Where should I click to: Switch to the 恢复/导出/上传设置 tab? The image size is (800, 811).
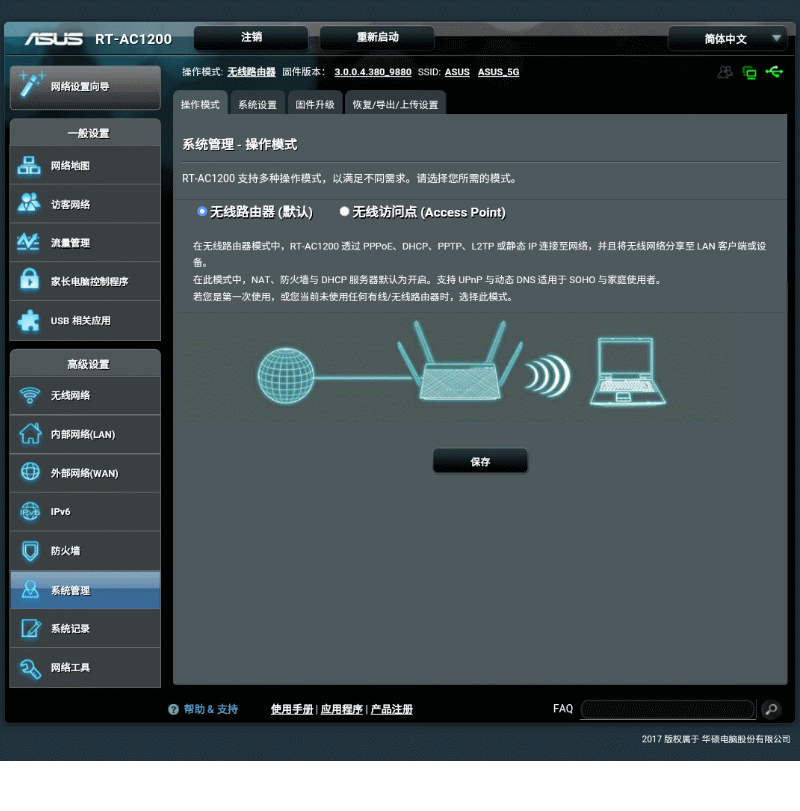coord(395,103)
